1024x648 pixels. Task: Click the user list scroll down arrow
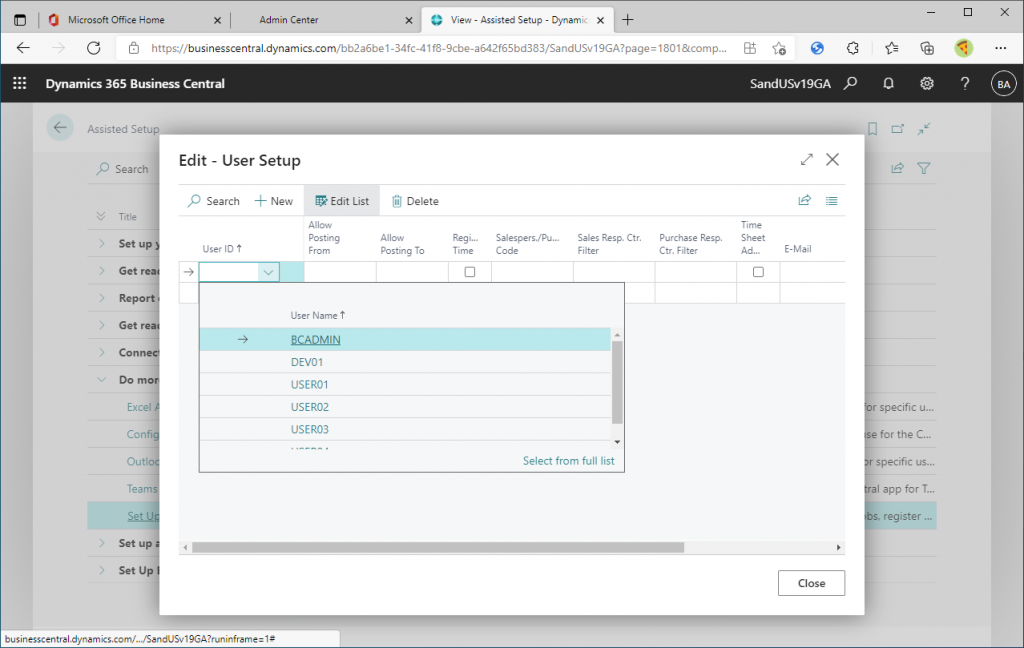617,442
